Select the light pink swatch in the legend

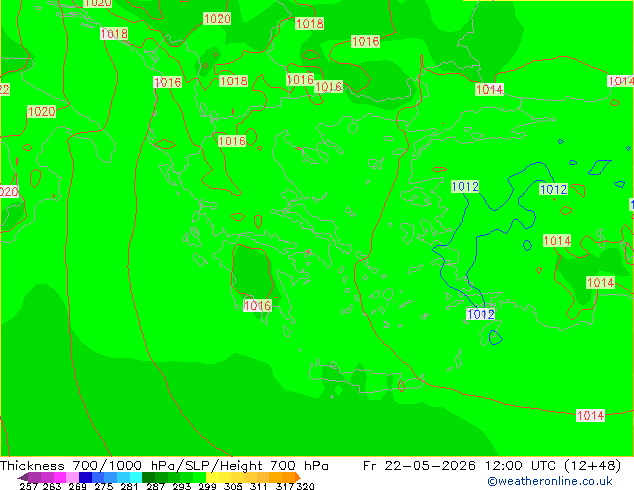coord(72,477)
